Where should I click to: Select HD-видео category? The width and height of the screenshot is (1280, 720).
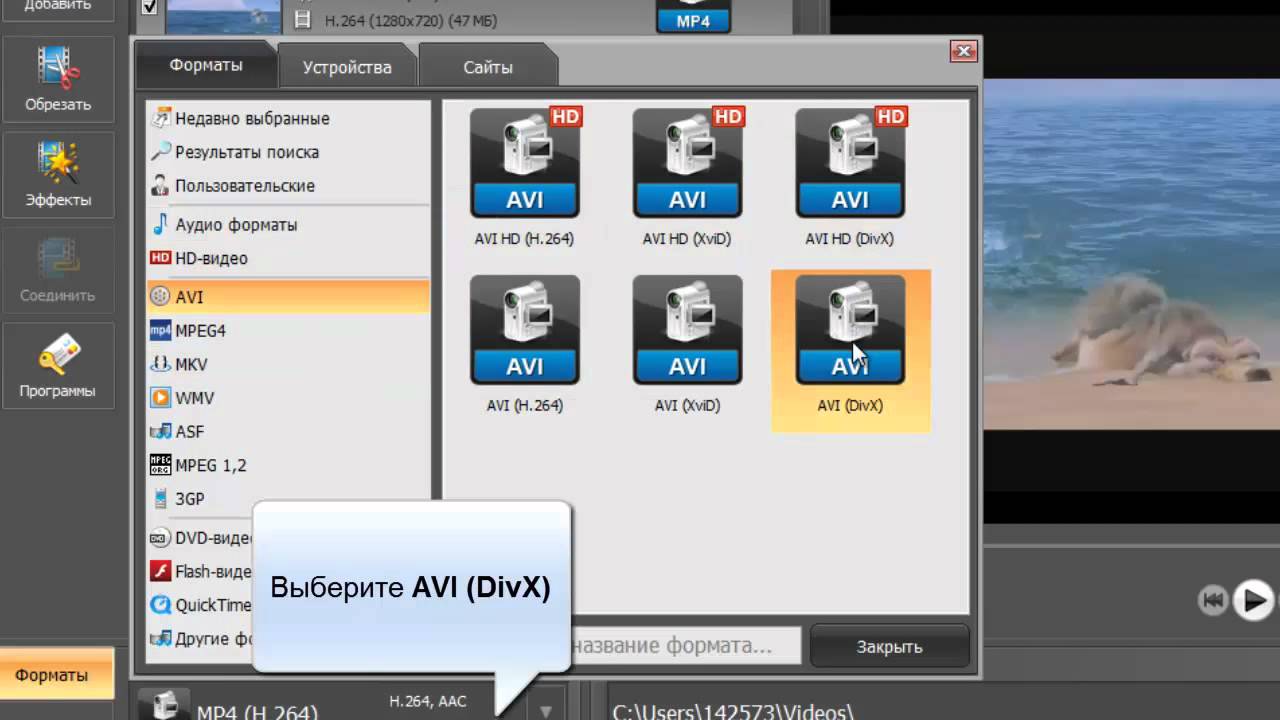tap(289, 258)
